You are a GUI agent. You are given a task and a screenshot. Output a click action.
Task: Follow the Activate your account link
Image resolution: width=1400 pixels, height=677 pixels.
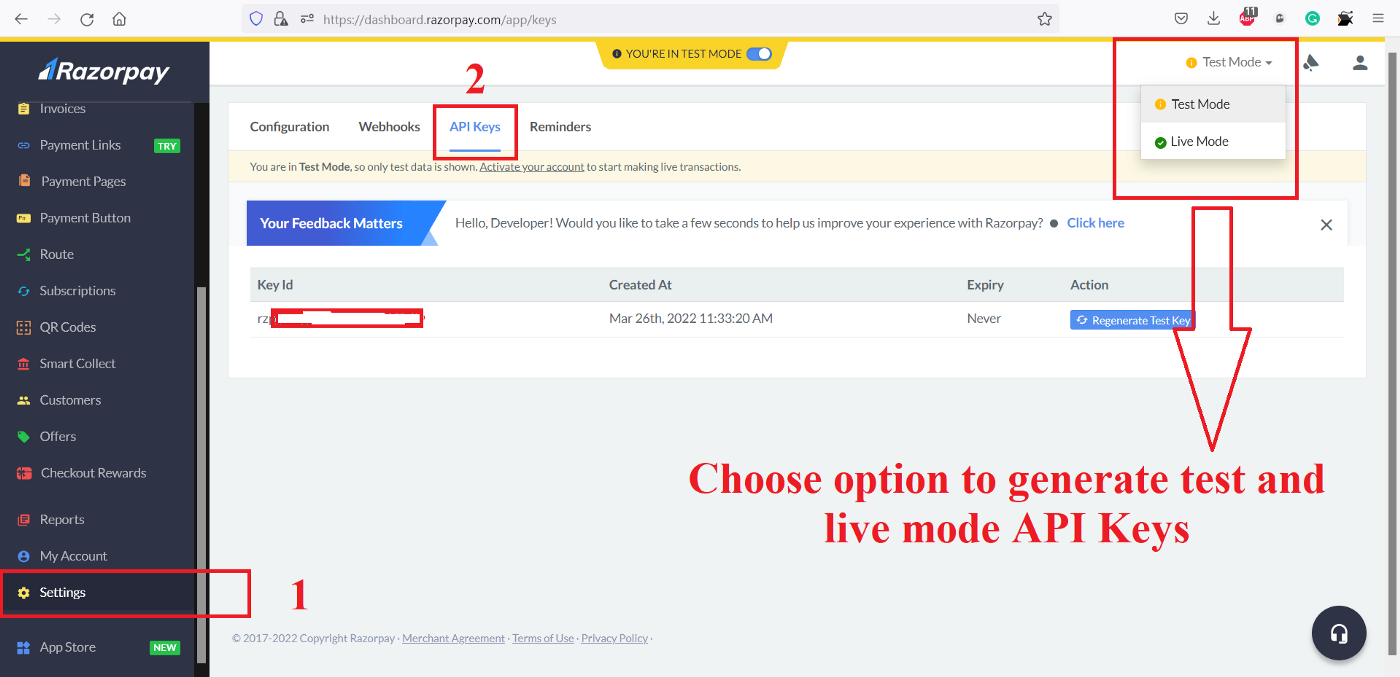[531, 167]
